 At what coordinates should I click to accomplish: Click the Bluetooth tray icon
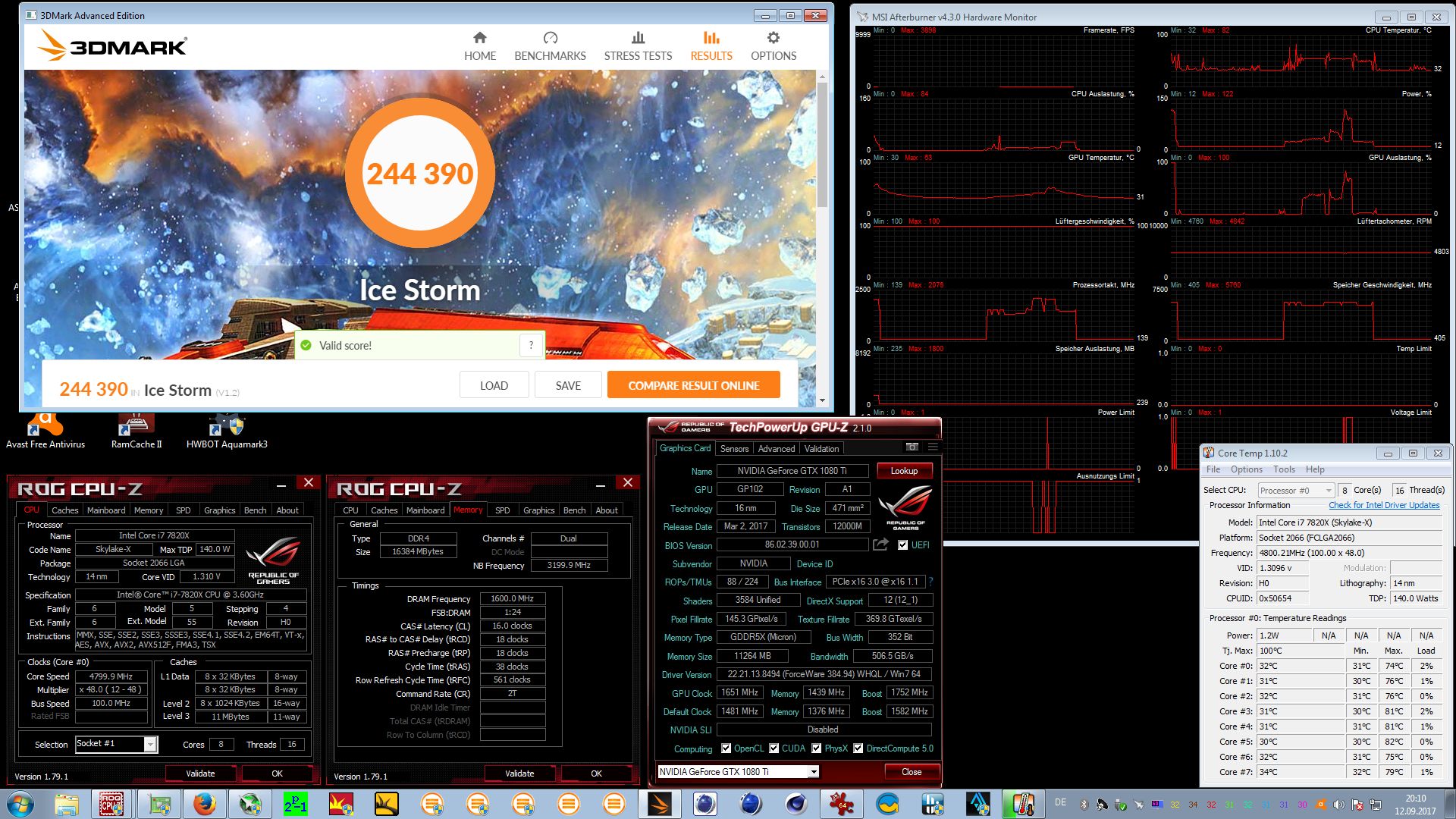click(x=1084, y=805)
